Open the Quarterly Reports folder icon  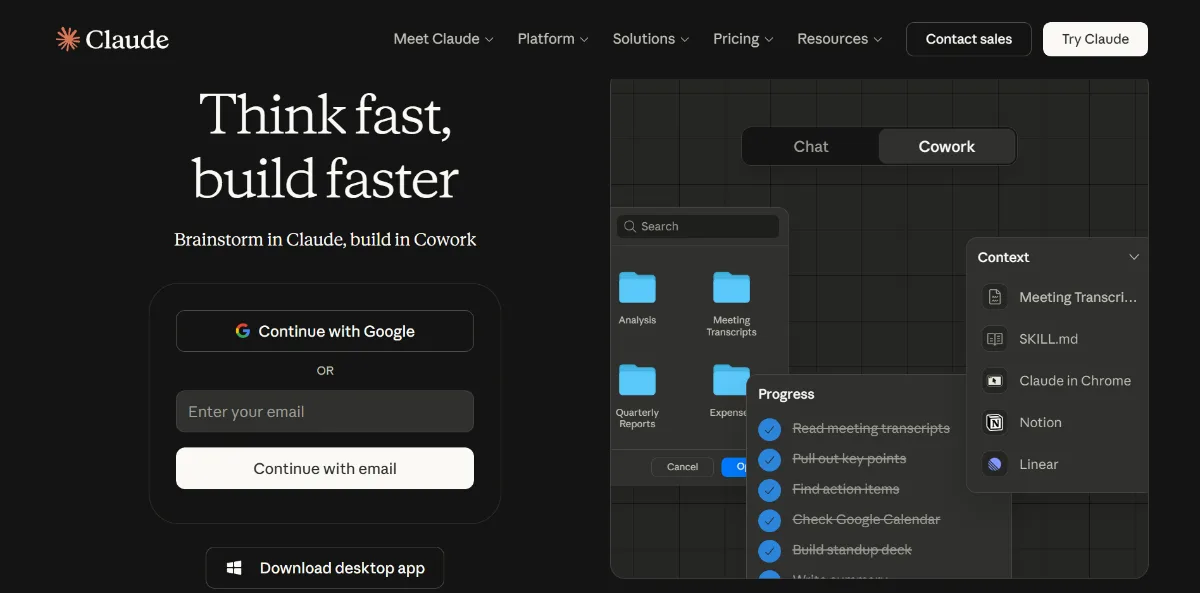[x=637, y=380]
